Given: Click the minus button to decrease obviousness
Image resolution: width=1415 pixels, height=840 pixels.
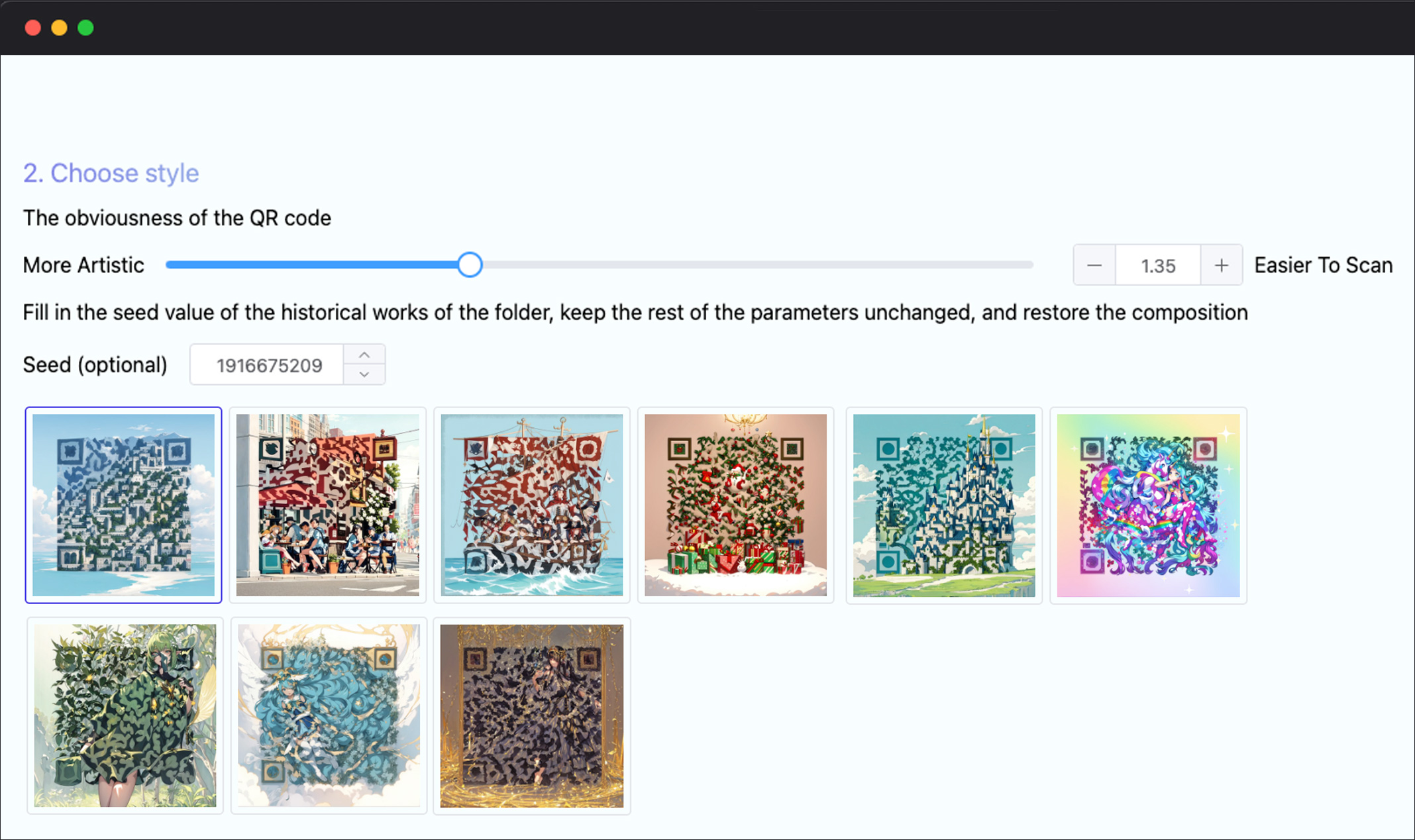Looking at the screenshot, I should [1094, 266].
